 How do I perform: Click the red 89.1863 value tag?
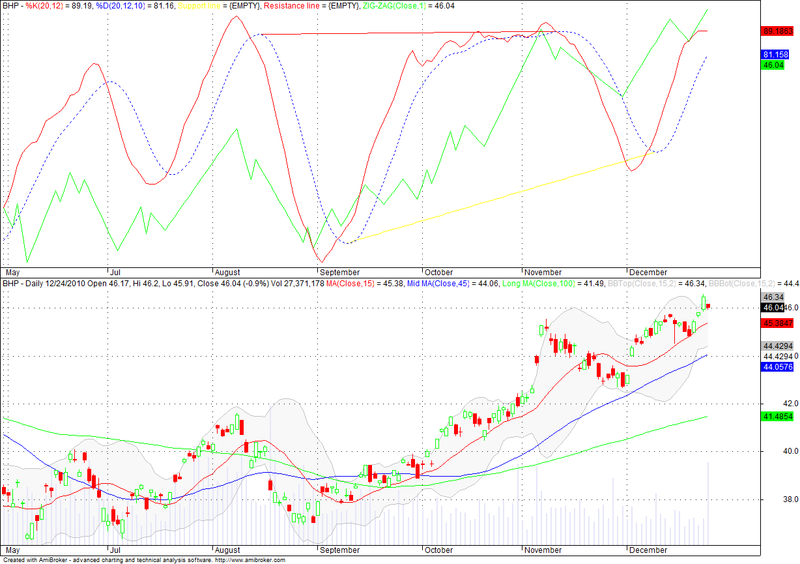point(777,31)
